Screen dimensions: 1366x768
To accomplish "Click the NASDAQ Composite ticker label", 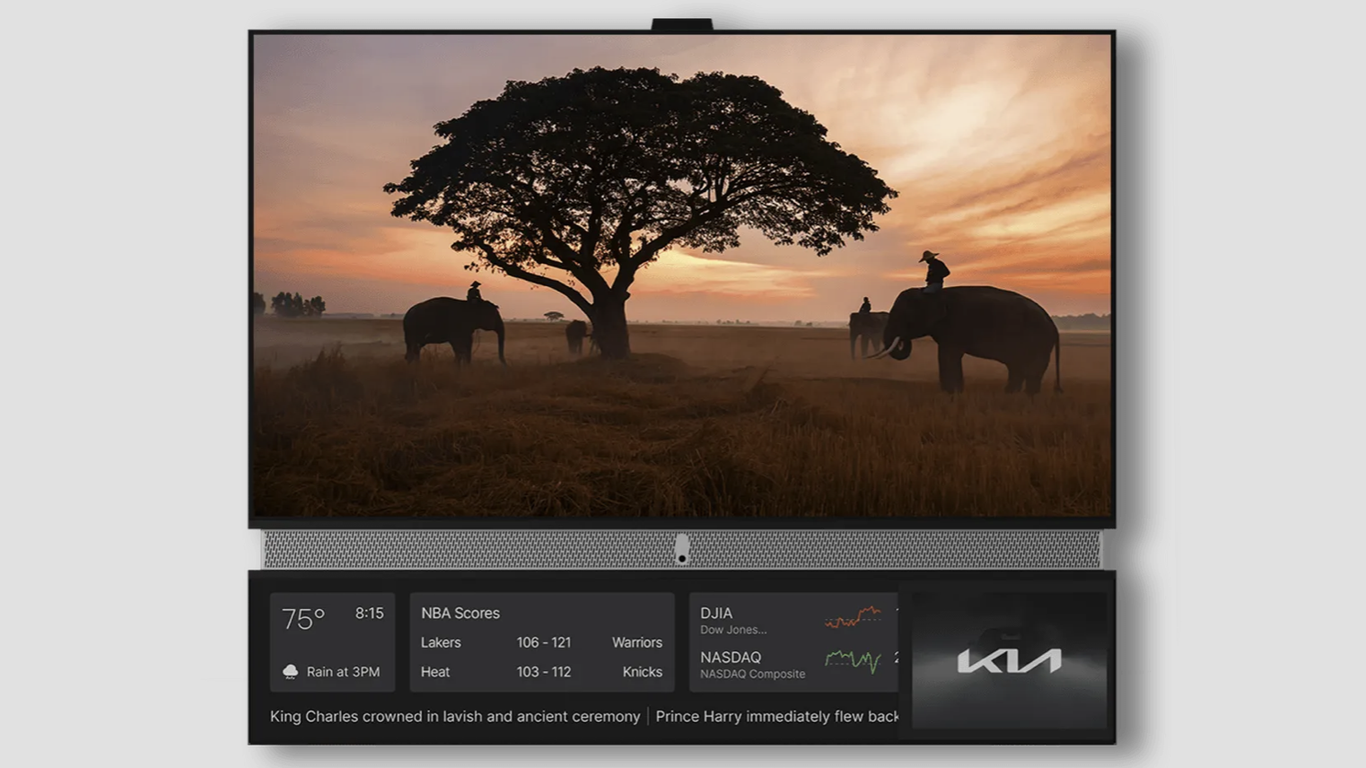I will coord(752,674).
